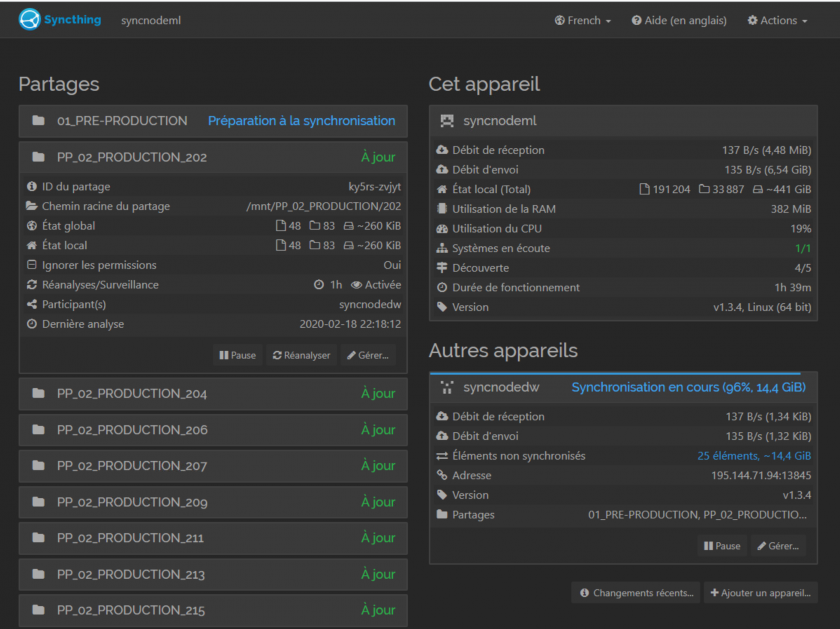Open Aide (en anglais) help link
840x629 pixels.
[679, 20]
